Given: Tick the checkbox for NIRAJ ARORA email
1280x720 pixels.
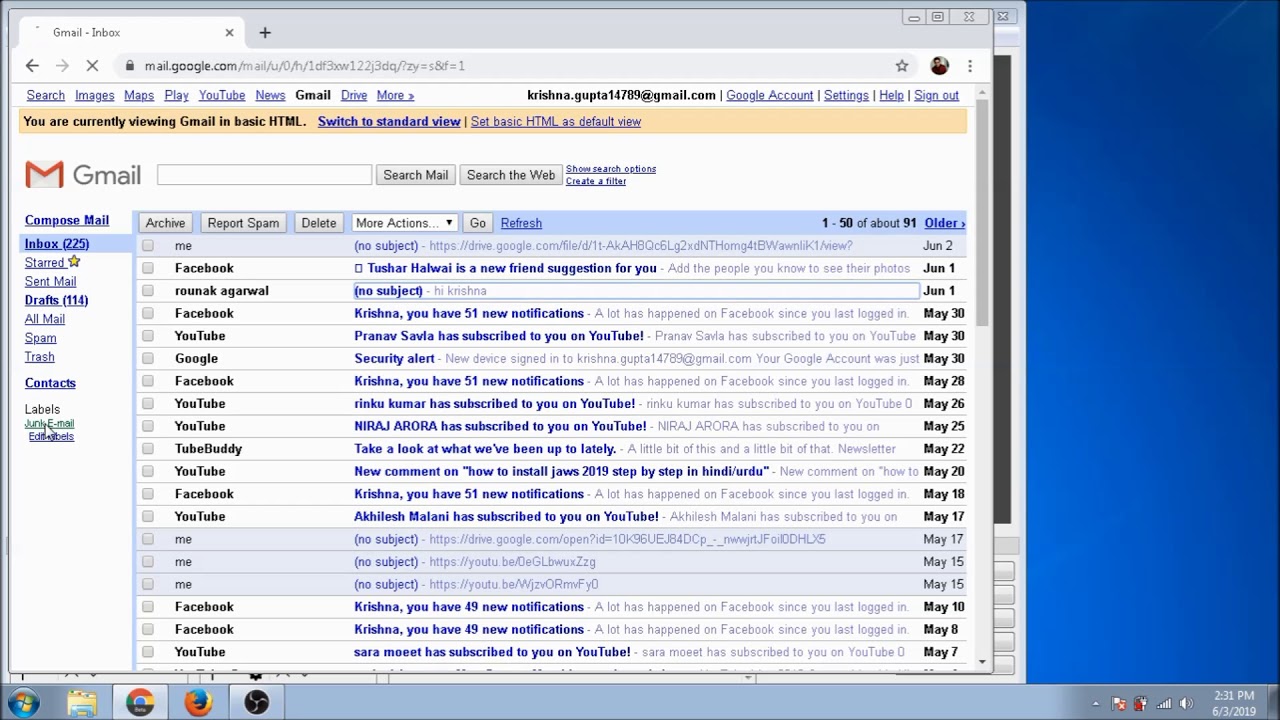Looking at the screenshot, I should point(148,426).
